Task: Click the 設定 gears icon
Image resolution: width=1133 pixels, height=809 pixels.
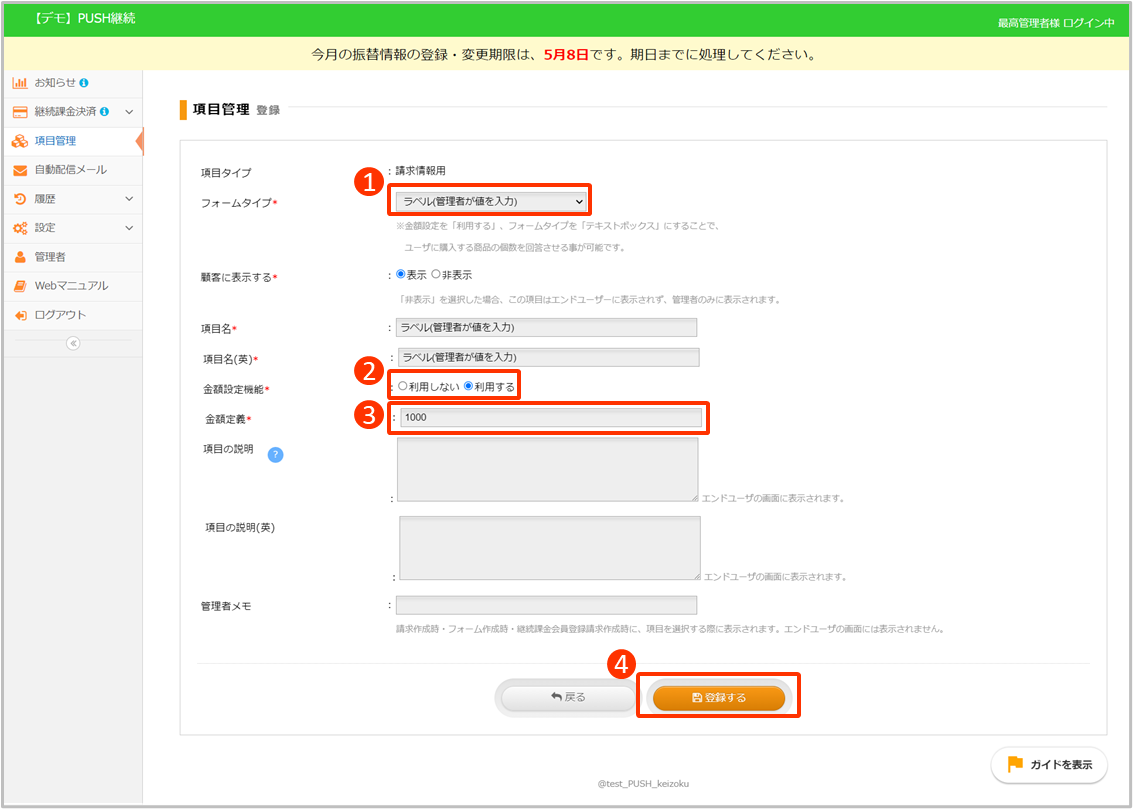Action: (20, 228)
